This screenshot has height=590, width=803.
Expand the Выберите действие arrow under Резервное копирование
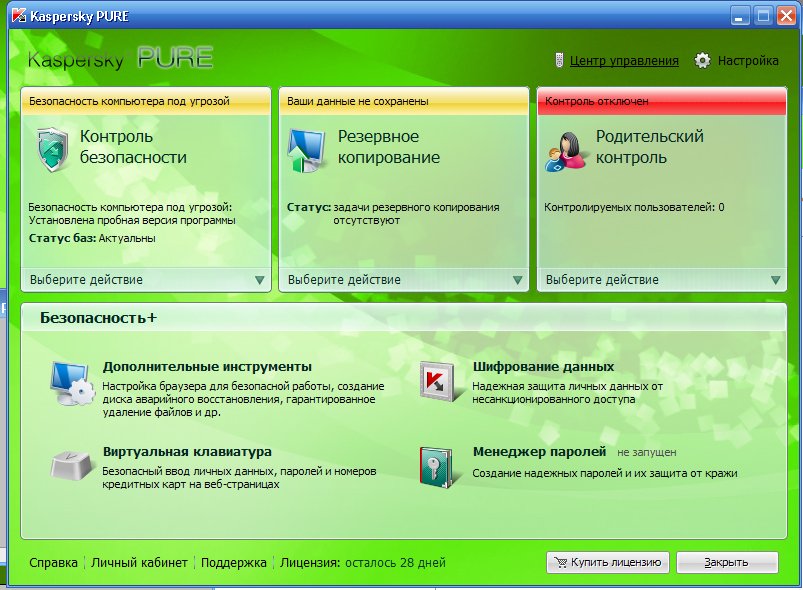tap(518, 280)
